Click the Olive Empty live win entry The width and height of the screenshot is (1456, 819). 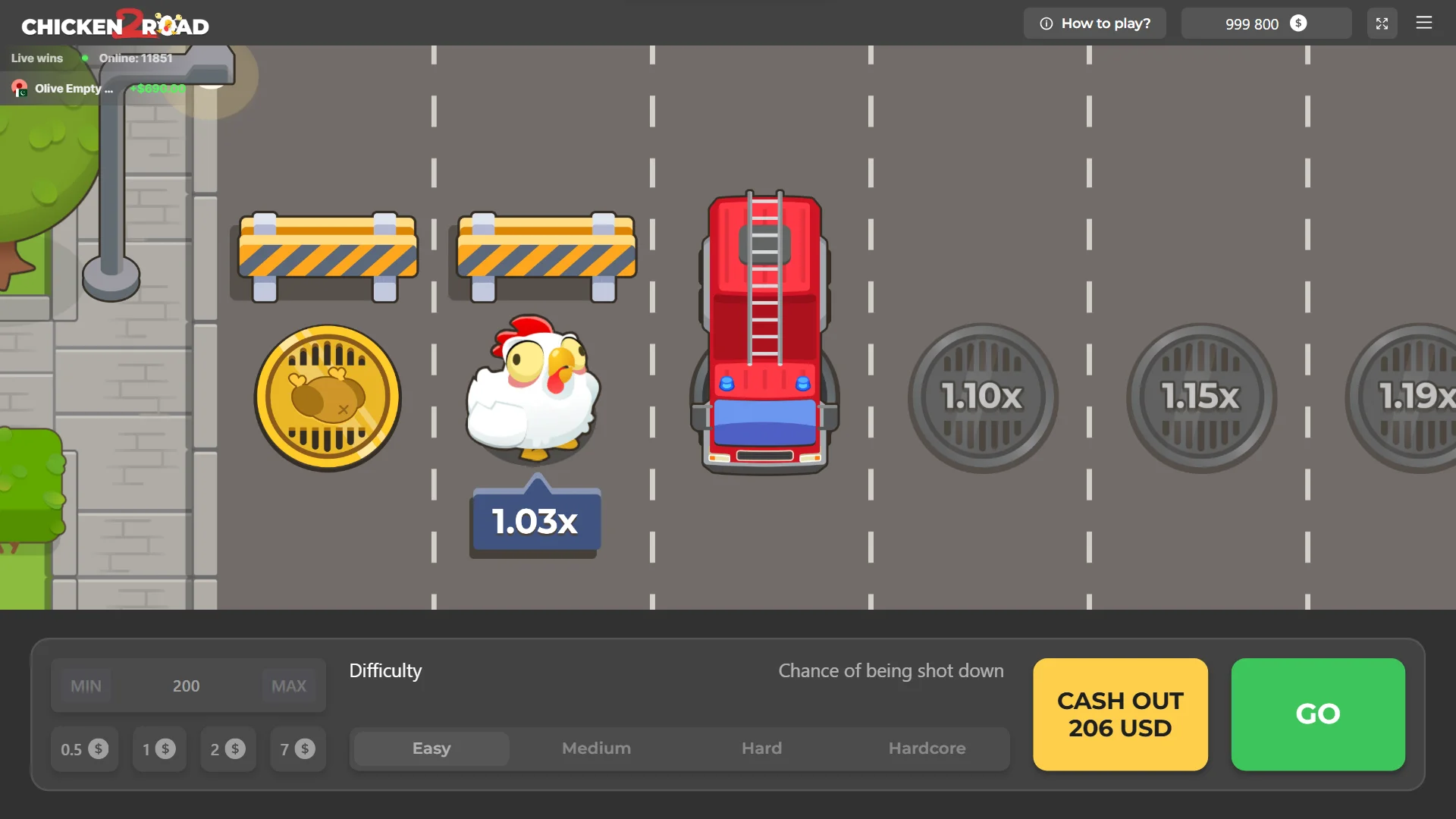click(x=99, y=89)
